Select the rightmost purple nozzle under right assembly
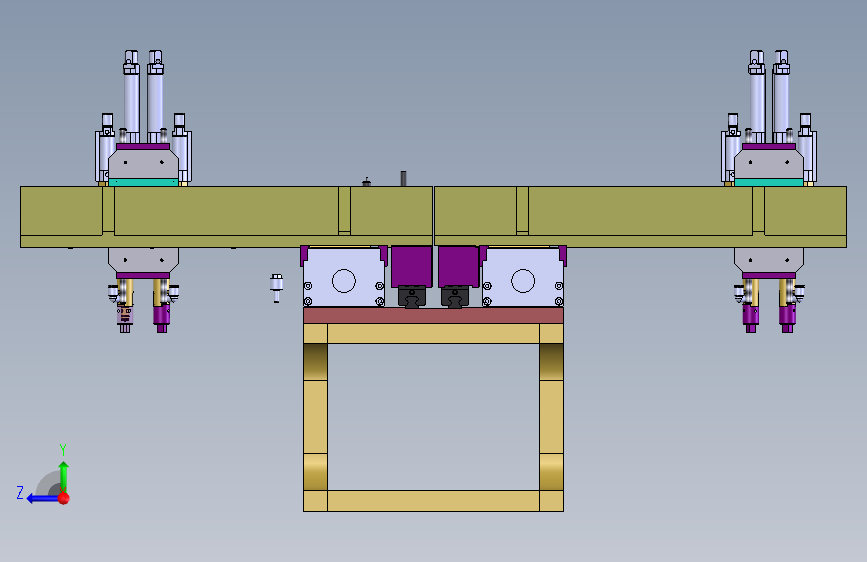867x562 pixels. pos(787,318)
